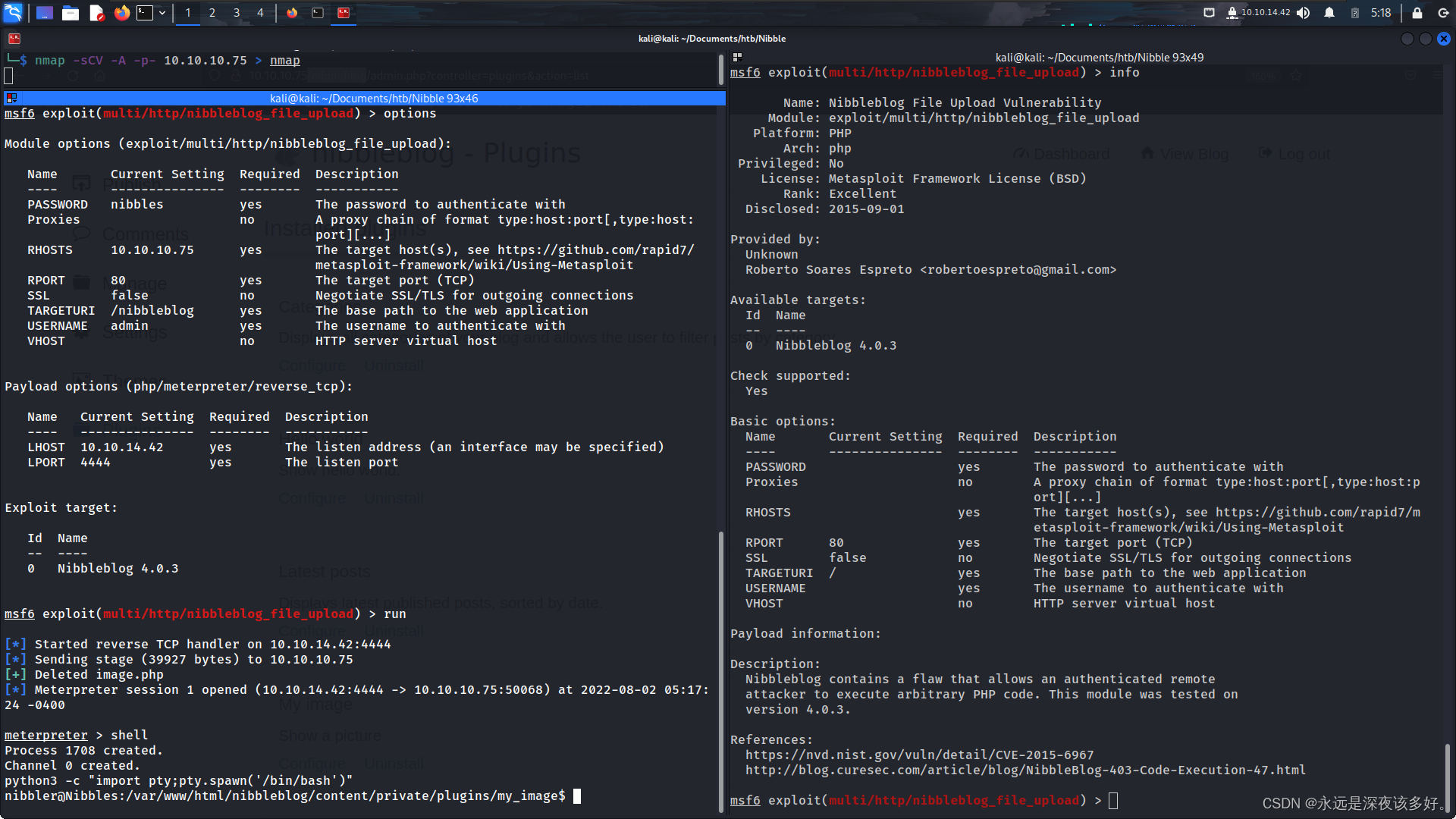This screenshot has height=819, width=1456.
Task: Click the USERNAME value admin in left pane
Action: pyautogui.click(x=130, y=326)
